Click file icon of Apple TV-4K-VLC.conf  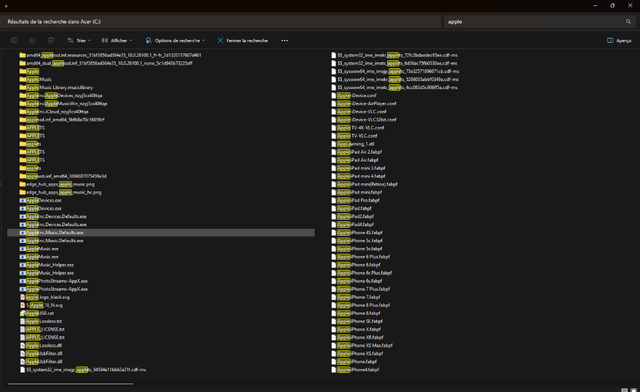tap(334, 127)
